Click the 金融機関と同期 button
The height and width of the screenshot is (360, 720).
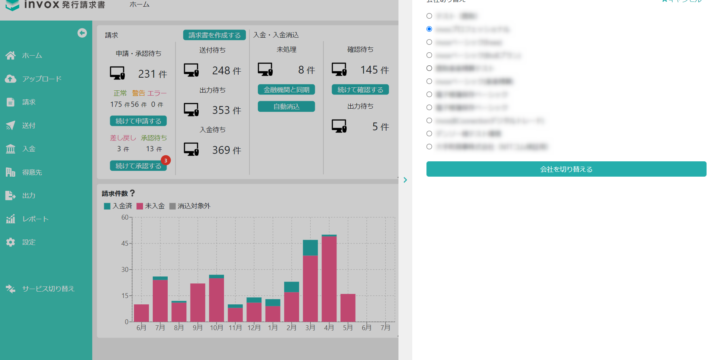tap(287, 90)
